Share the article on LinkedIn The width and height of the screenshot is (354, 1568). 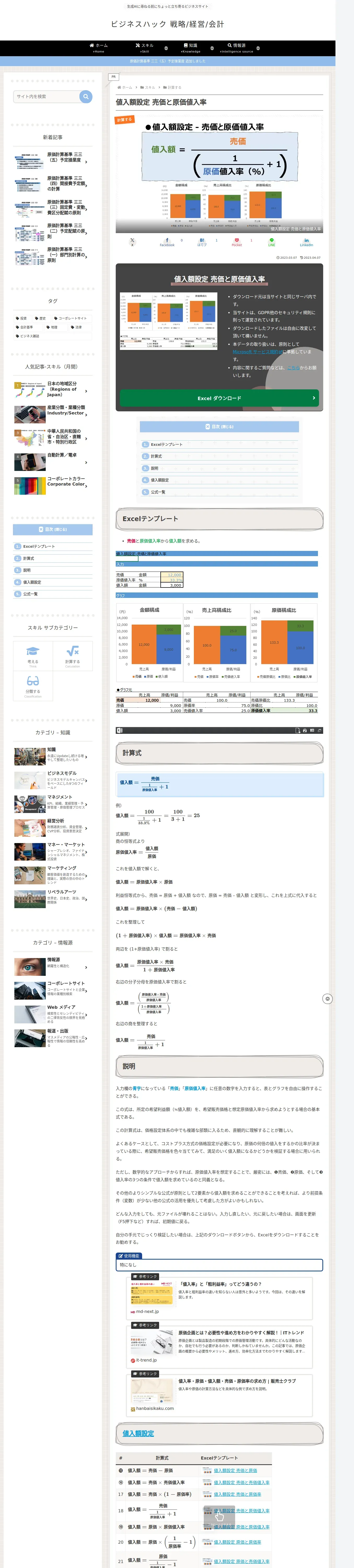pos(306,242)
